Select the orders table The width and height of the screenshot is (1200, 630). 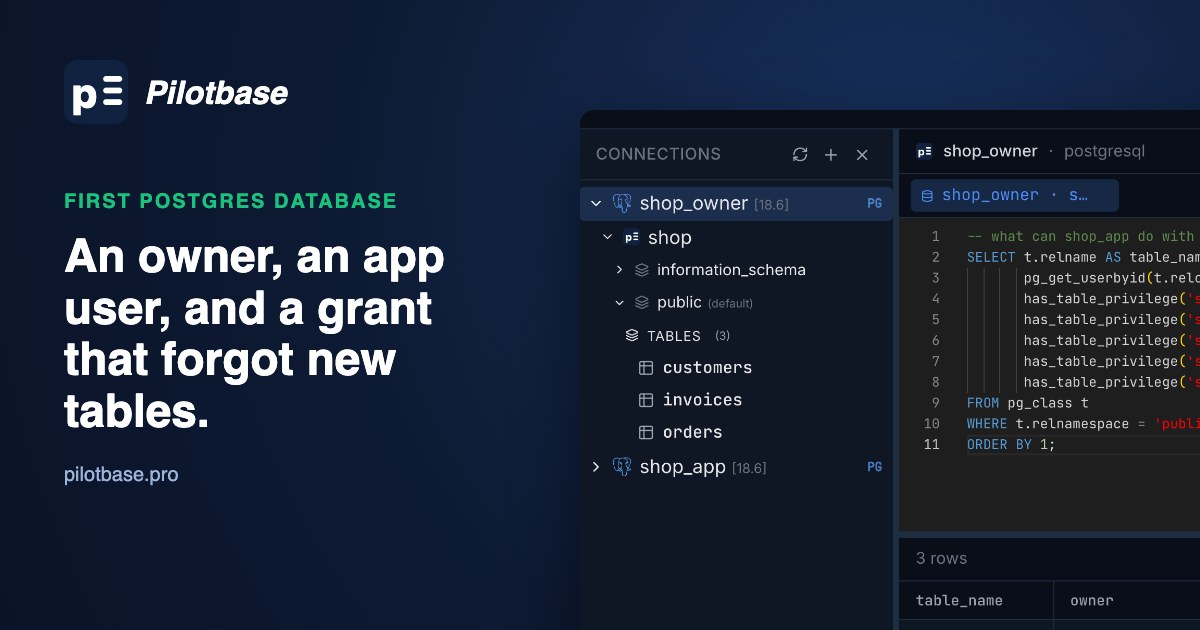692,432
